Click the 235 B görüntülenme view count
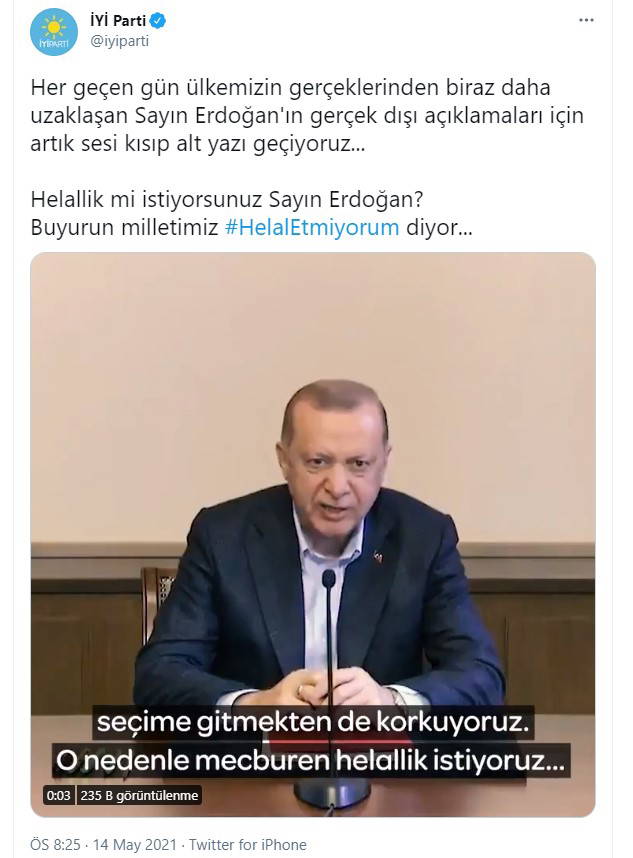The image size is (633, 858). click(x=139, y=795)
